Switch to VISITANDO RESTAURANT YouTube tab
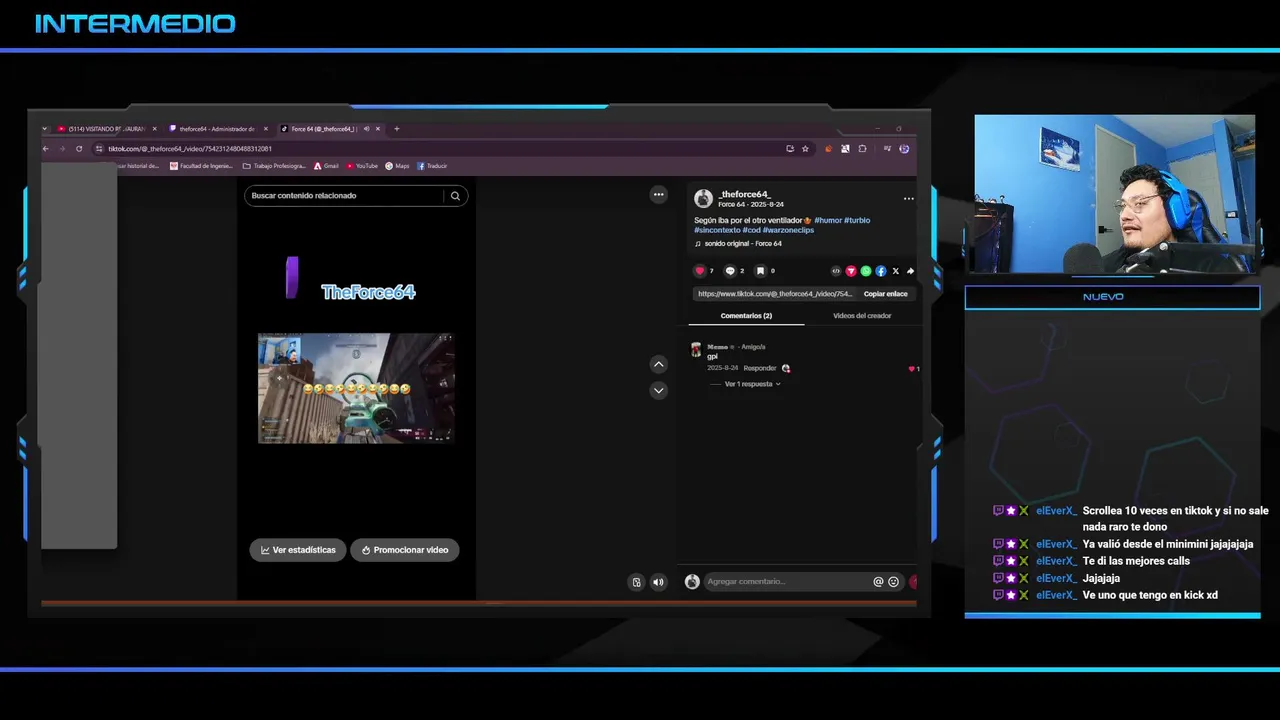This screenshot has width=1280, height=720. click(x=106, y=129)
